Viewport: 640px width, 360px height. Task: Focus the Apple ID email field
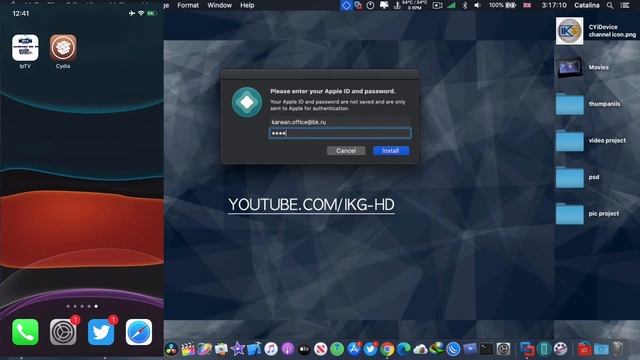(340, 122)
